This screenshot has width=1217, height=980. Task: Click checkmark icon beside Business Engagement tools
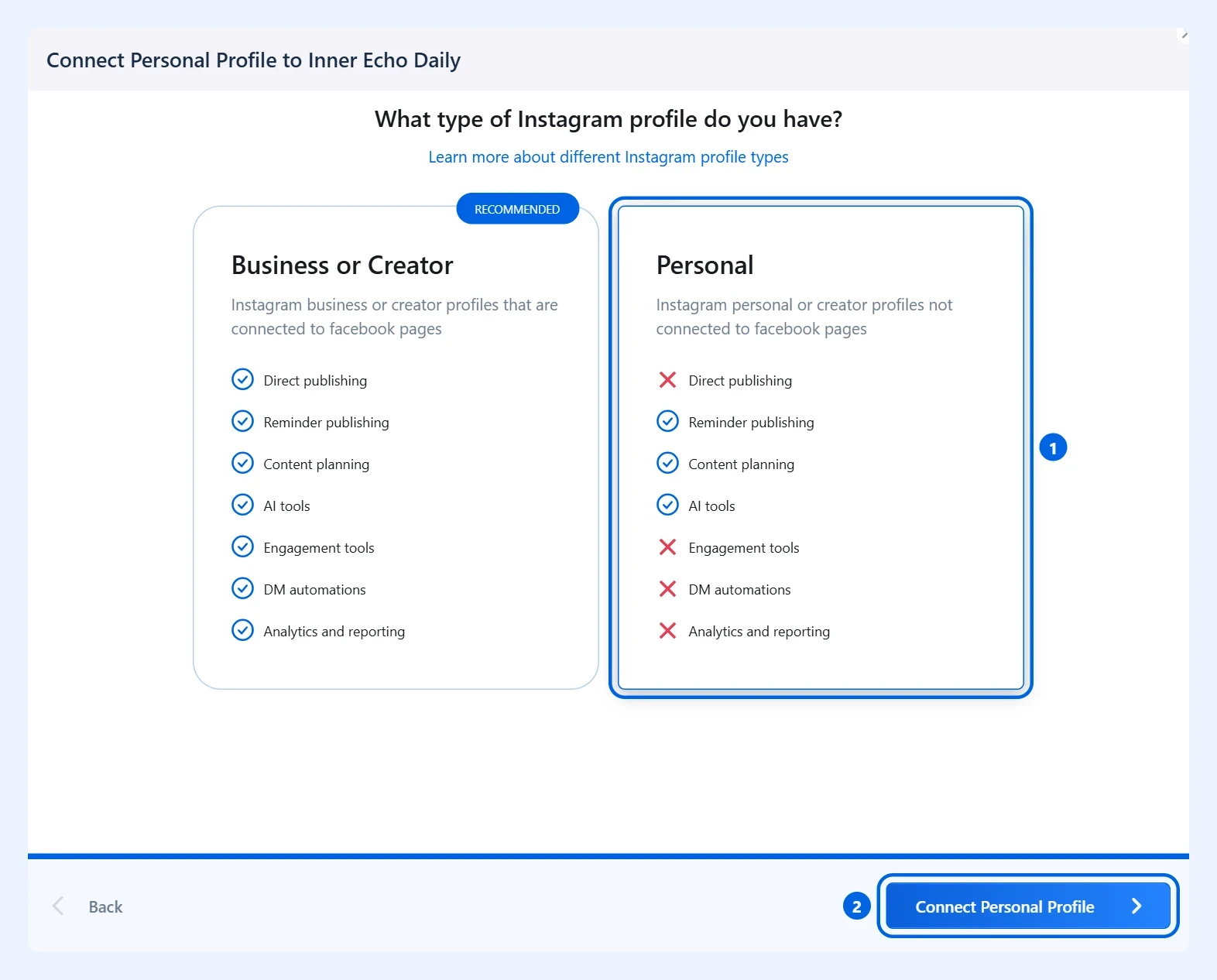point(242,547)
